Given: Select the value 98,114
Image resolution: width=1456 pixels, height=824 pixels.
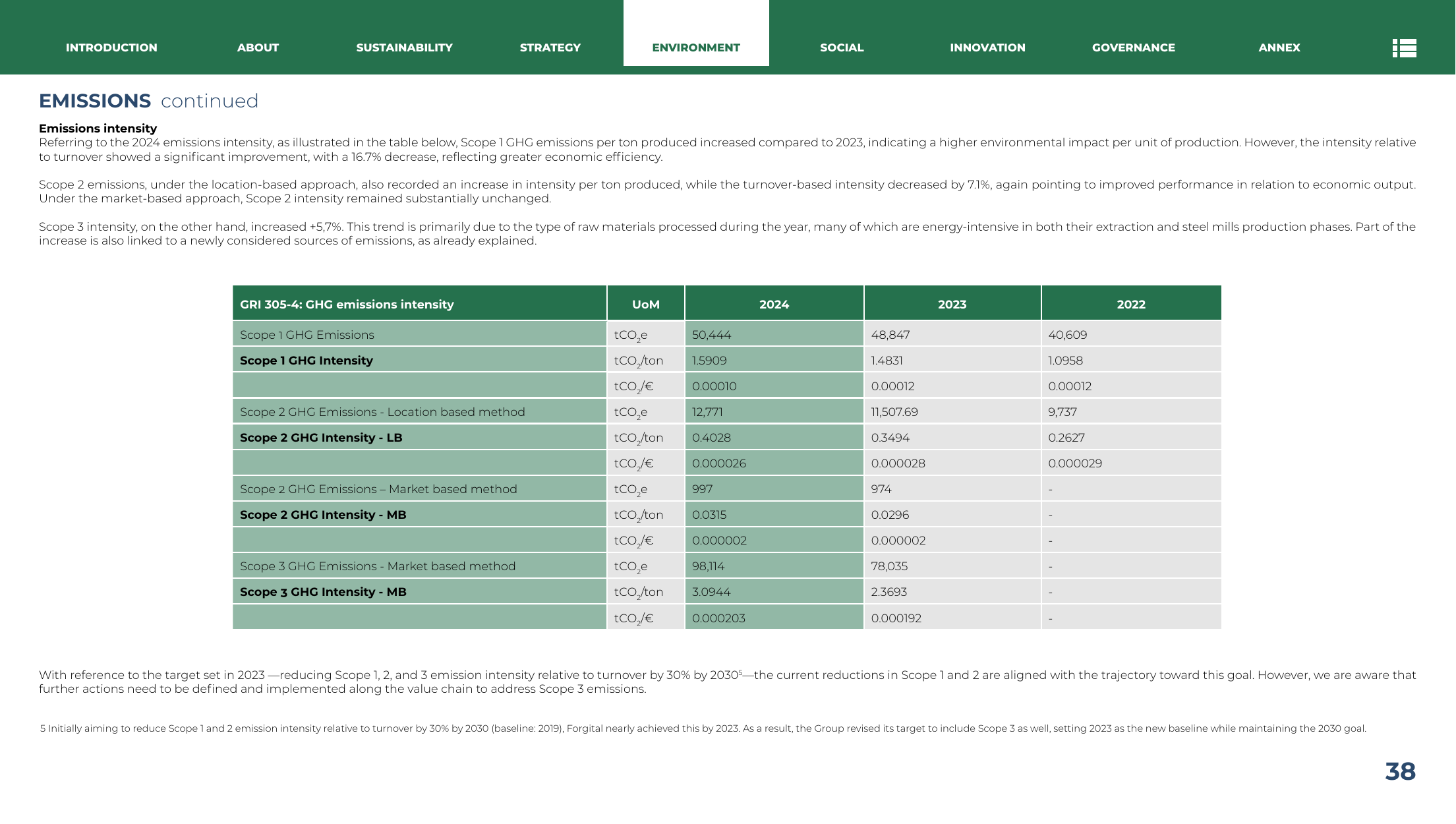Looking at the screenshot, I should coord(709,566).
